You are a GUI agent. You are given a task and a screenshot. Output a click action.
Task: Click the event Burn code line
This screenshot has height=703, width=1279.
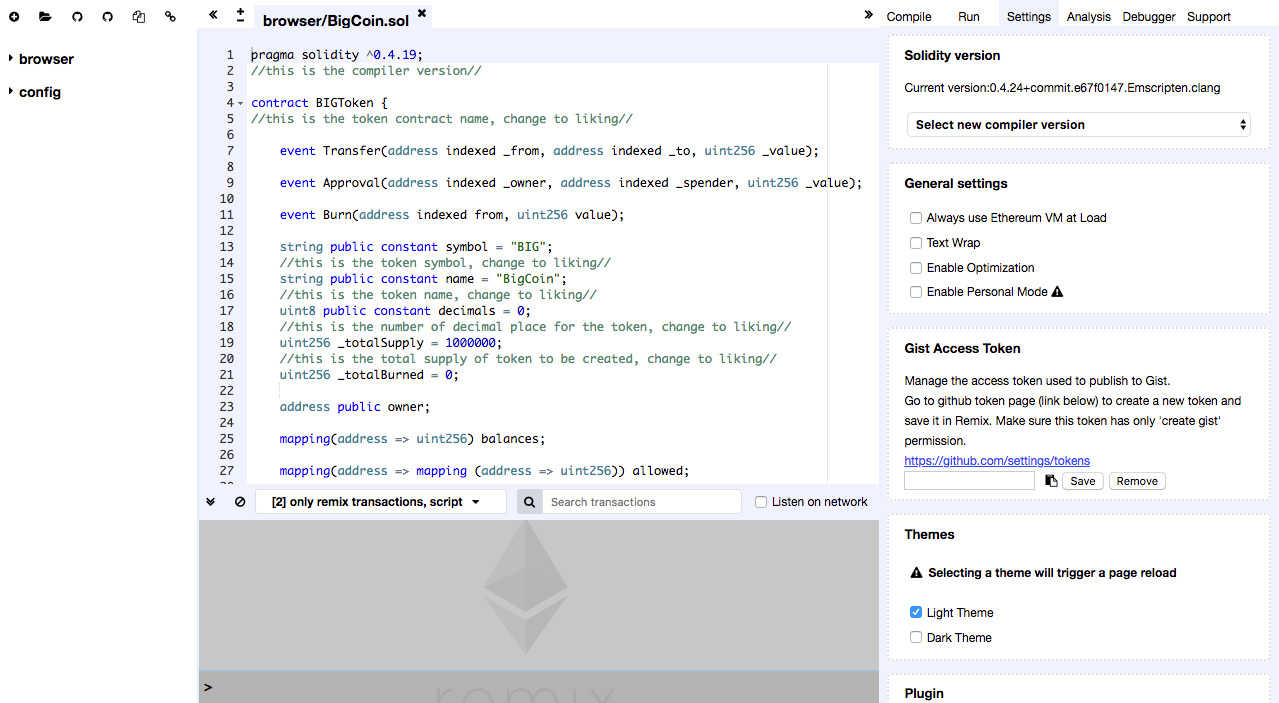[452, 215]
